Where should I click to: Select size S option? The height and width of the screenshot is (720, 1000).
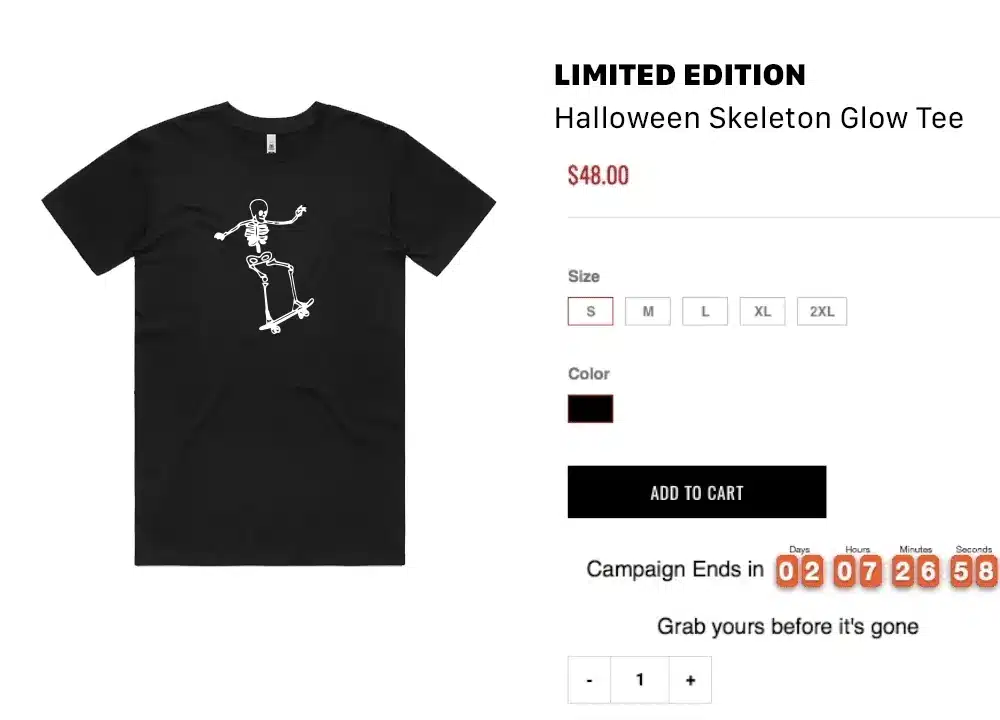pyautogui.click(x=590, y=311)
